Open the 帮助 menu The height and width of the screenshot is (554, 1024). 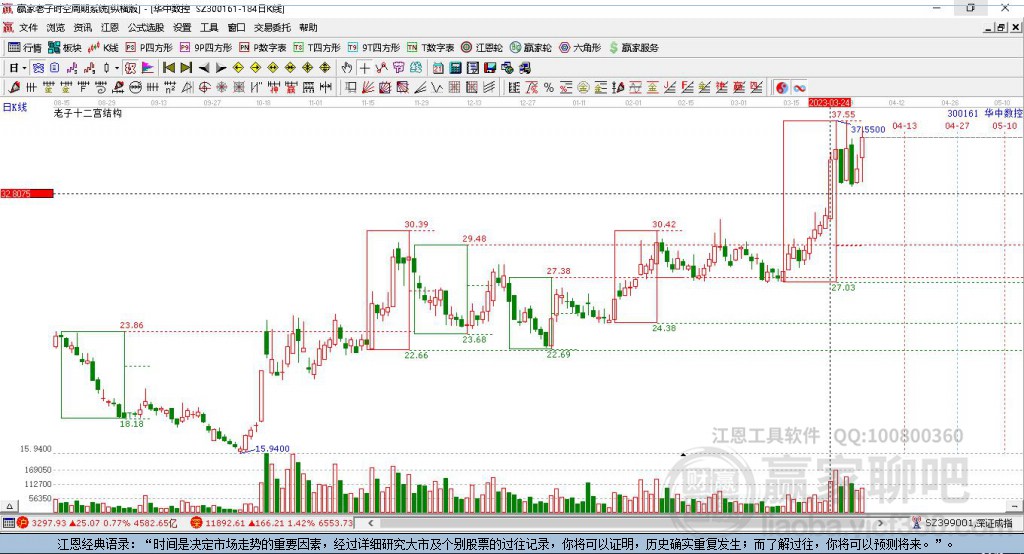pos(308,27)
